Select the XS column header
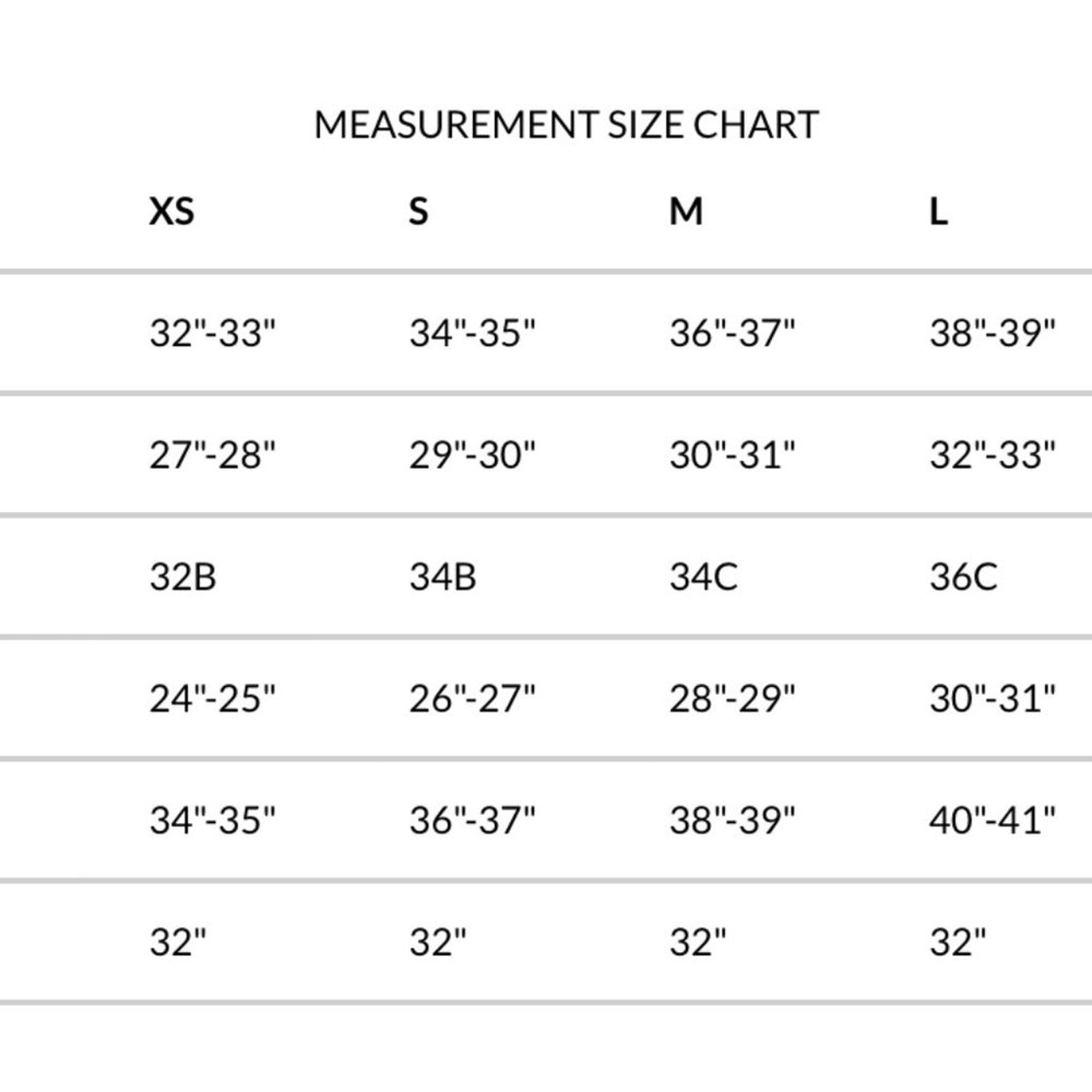The width and height of the screenshot is (1092, 1092). click(x=172, y=211)
